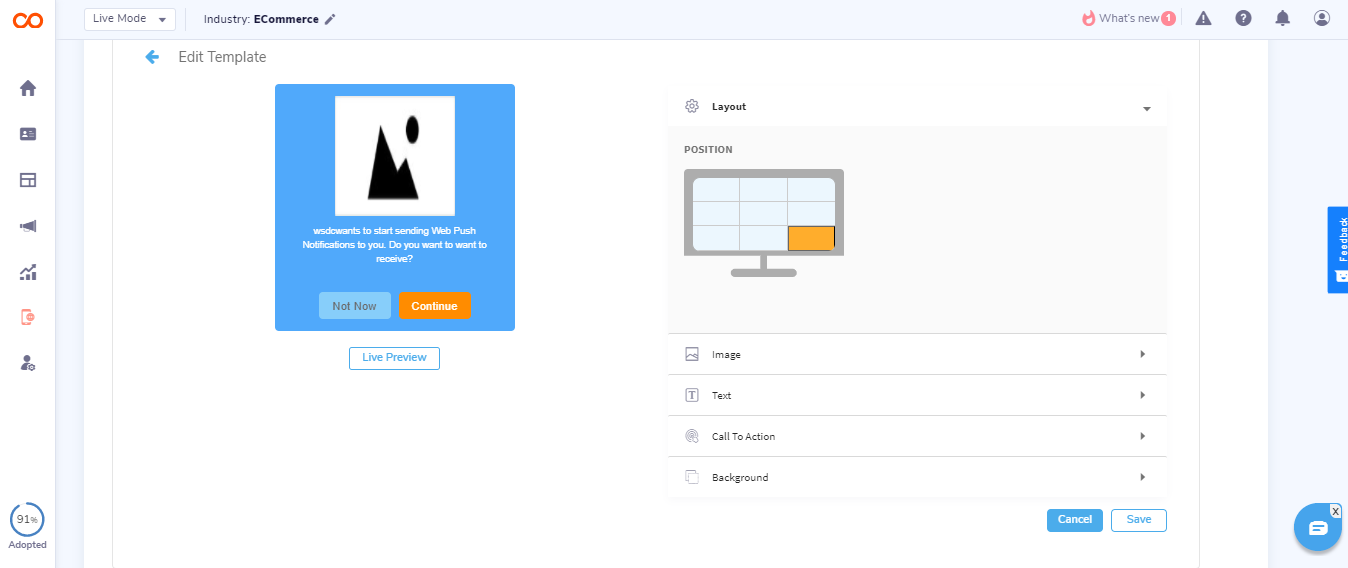Select the bottom-left position cell on monitor
This screenshot has height=568, width=1348.
pos(716,238)
